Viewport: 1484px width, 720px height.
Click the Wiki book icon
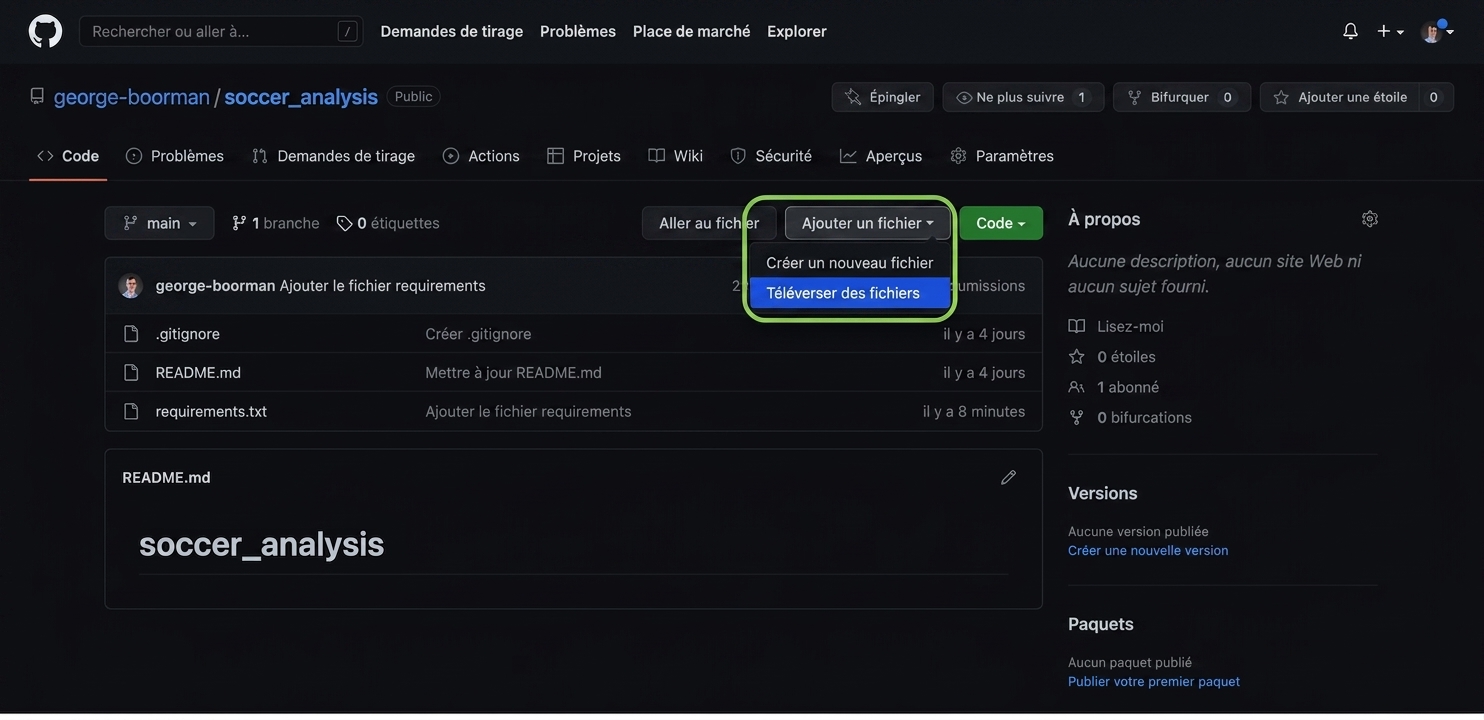[x=657, y=156]
